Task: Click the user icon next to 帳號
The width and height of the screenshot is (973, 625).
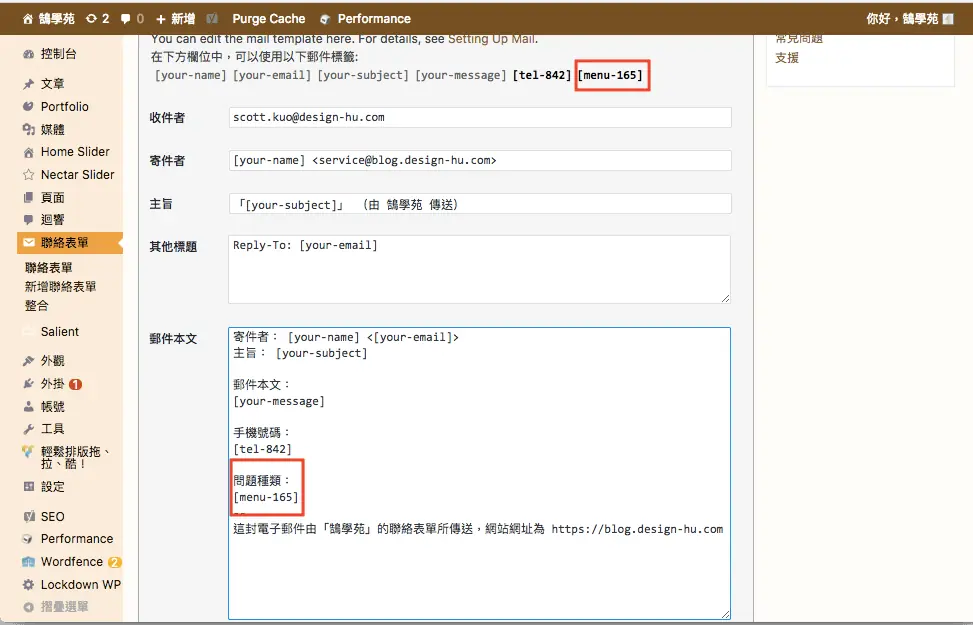Action: click(29, 407)
